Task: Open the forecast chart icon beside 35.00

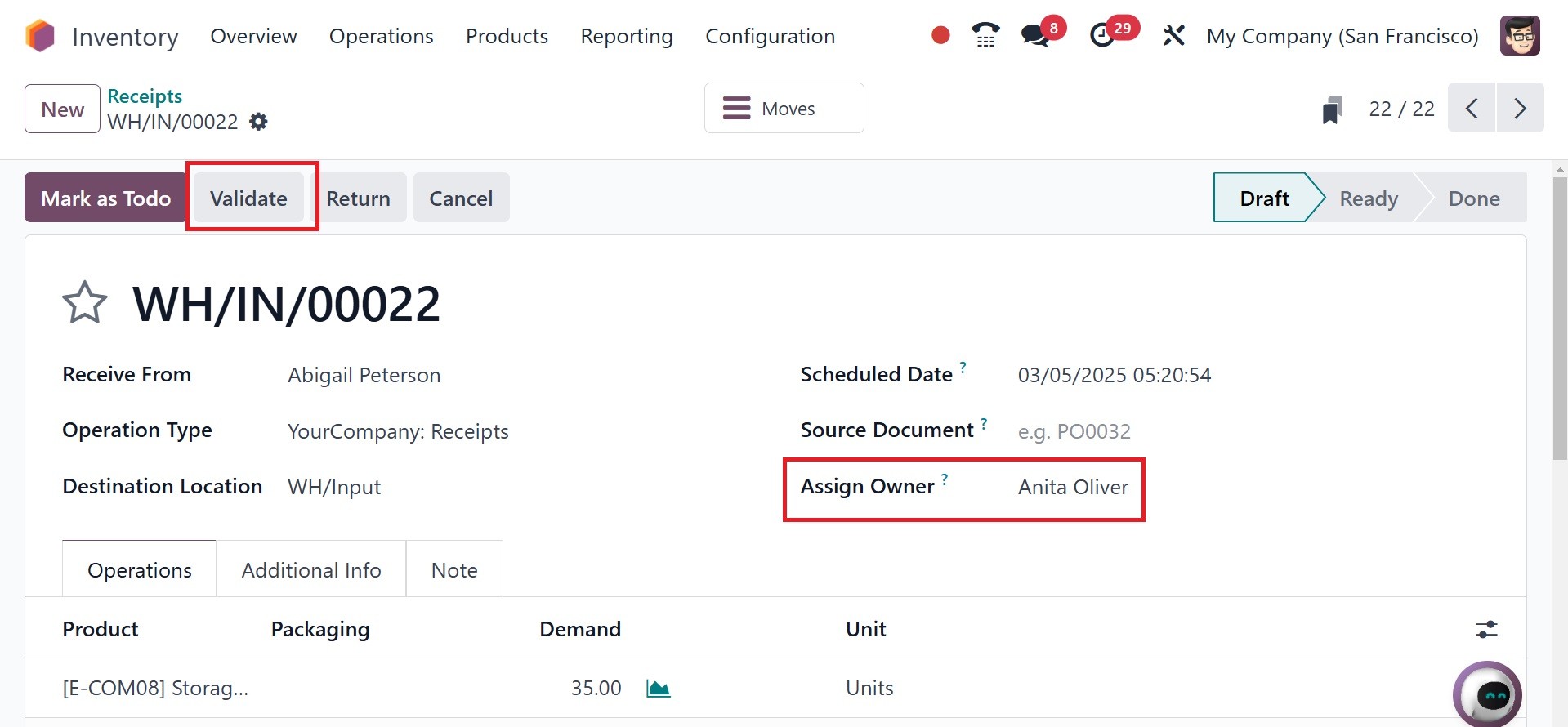Action: tap(658, 688)
